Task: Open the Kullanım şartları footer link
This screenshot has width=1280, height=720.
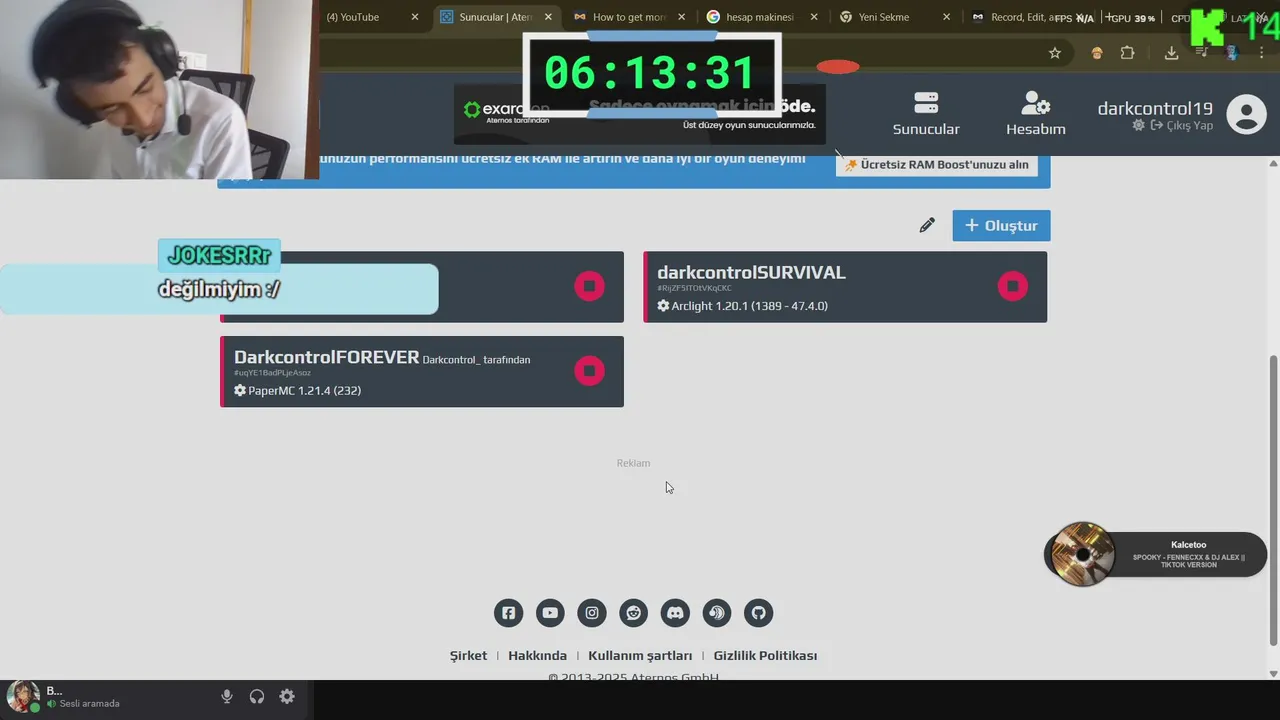Action: [x=640, y=655]
